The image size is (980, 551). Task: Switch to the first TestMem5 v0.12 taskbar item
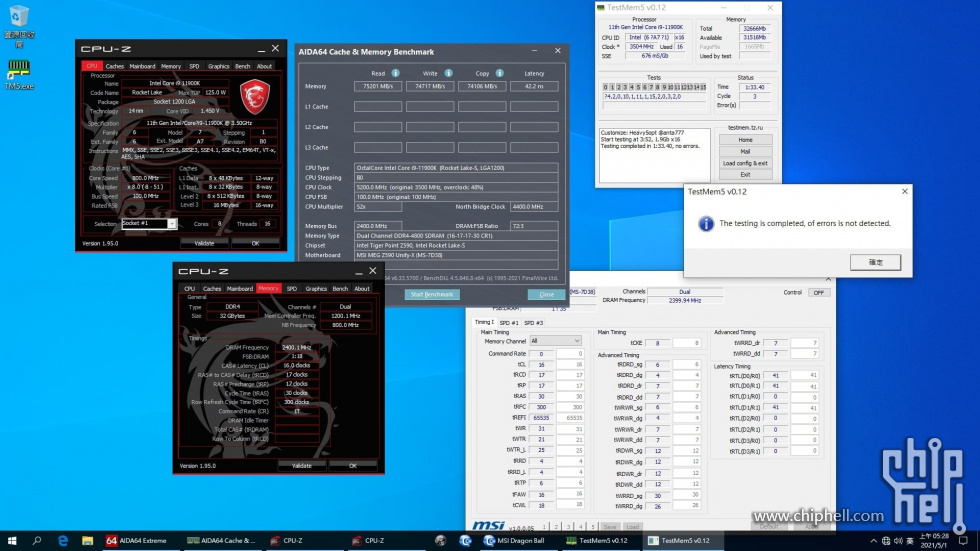click(597, 540)
